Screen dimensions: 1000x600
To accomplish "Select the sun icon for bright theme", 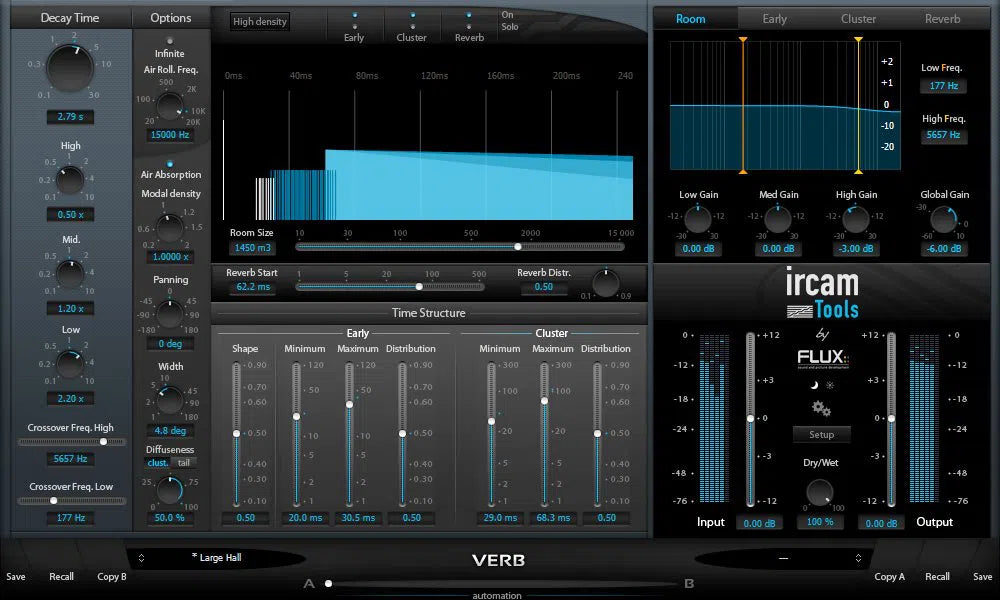I will click(829, 385).
